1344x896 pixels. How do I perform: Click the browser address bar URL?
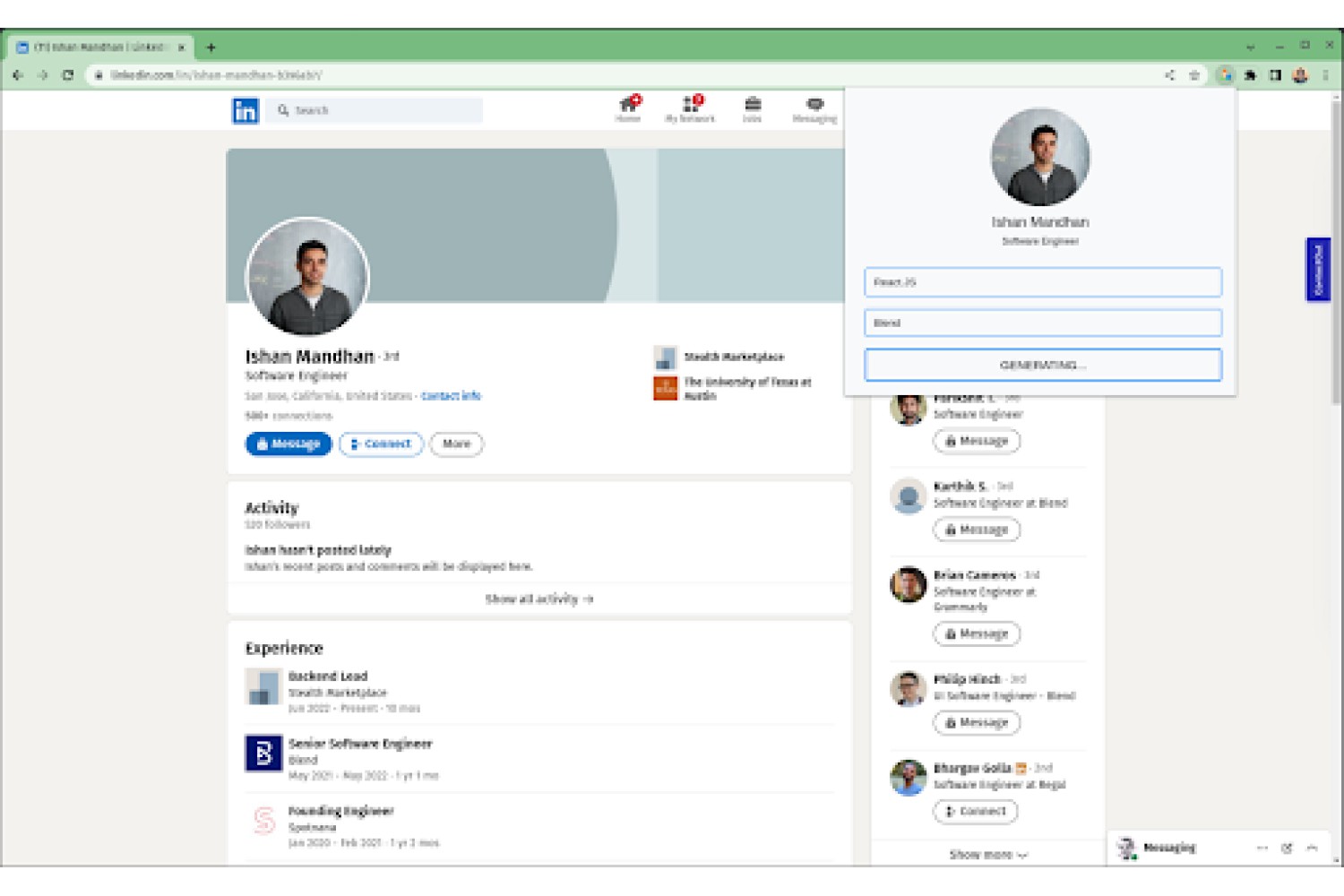click(216, 75)
